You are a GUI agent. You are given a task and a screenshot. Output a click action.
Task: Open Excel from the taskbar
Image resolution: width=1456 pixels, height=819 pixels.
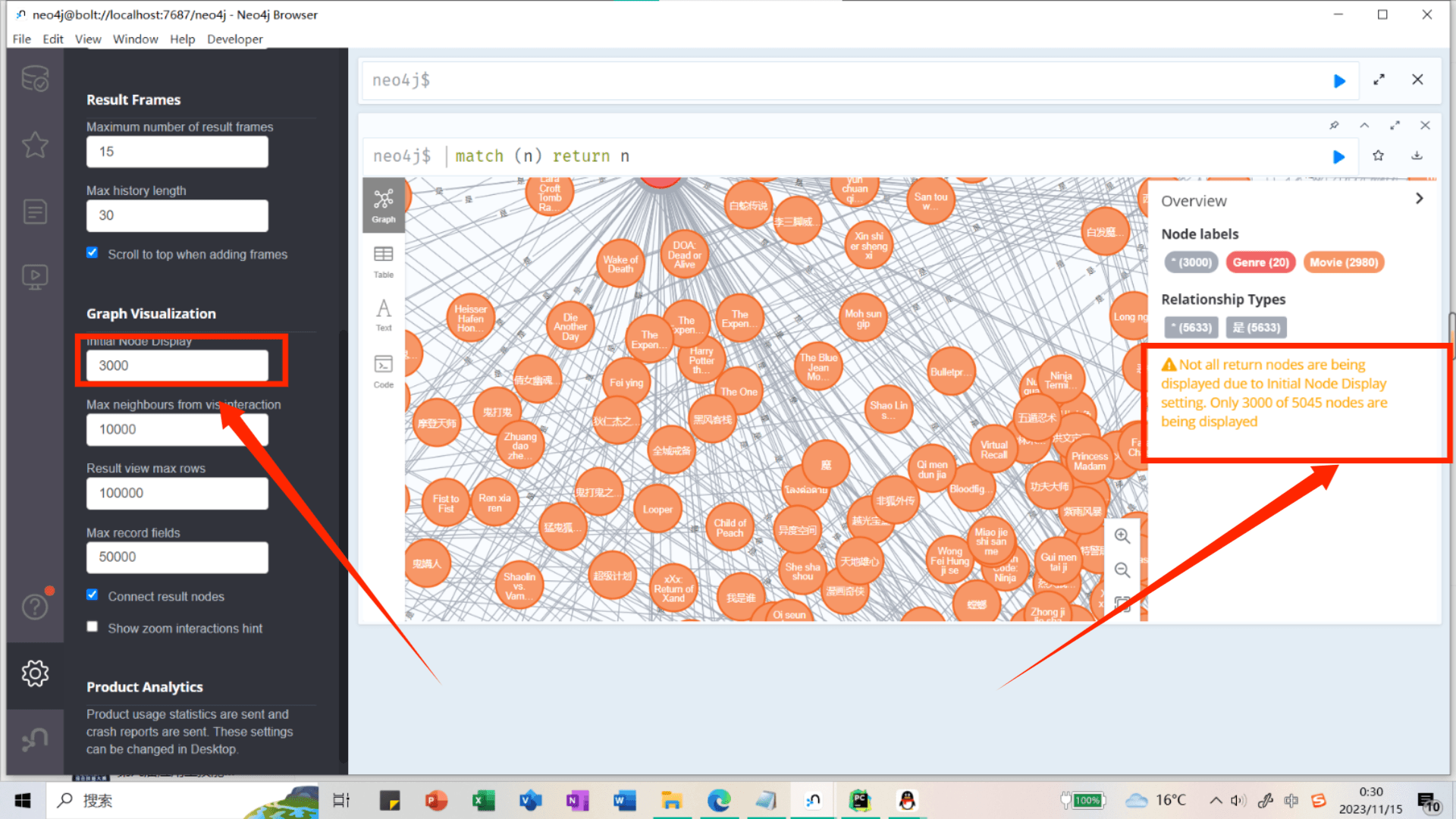coord(483,800)
